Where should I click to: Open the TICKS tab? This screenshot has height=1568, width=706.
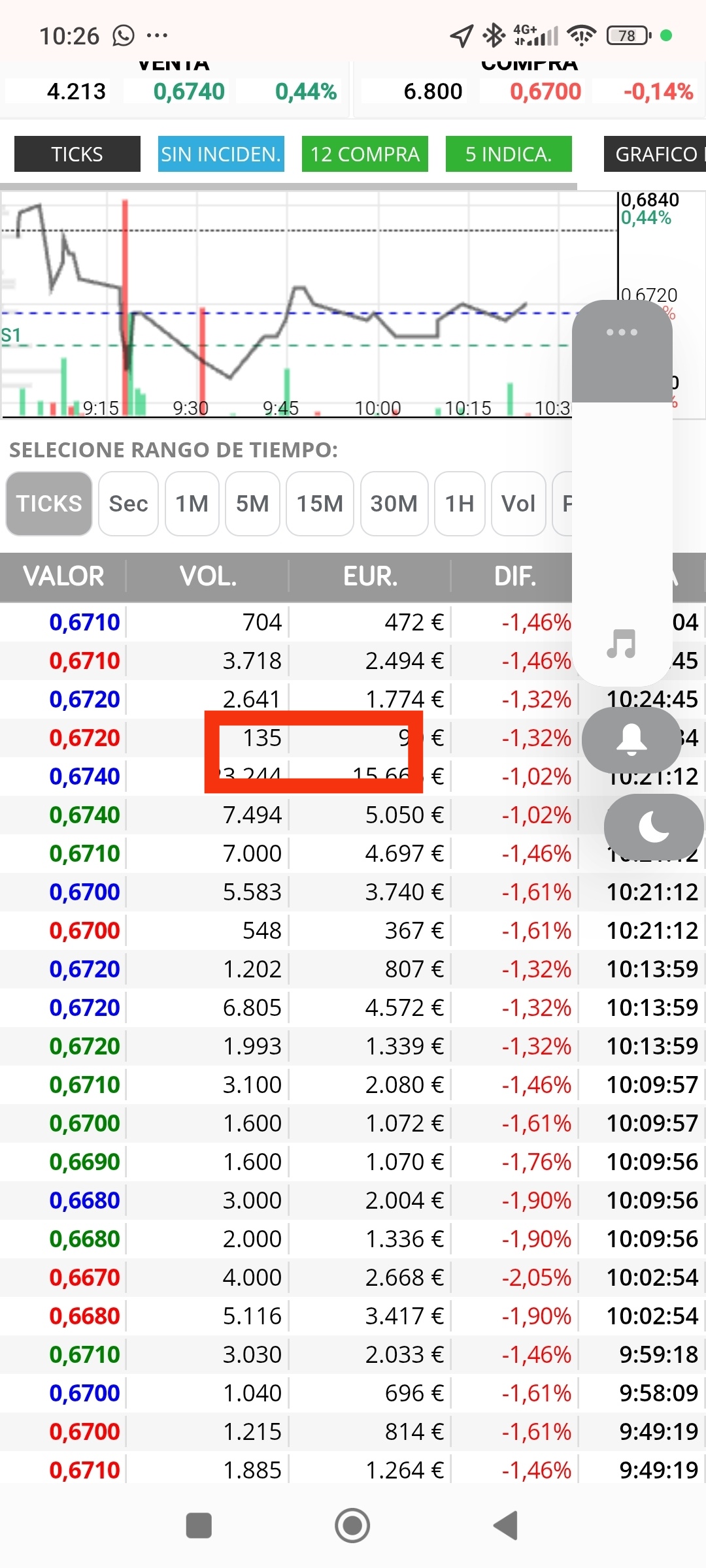tap(77, 154)
